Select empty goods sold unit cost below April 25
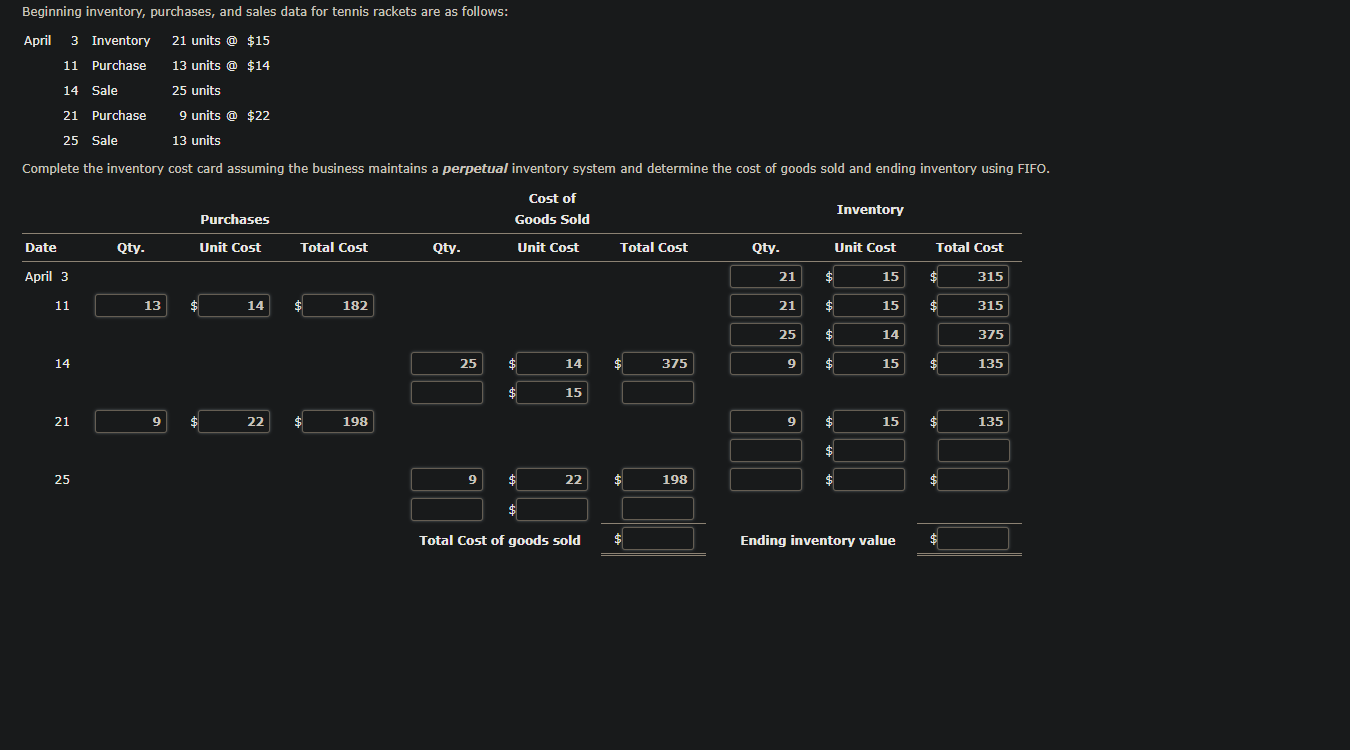The width and height of the screenshot is (1350, 750). click(552, 510)
